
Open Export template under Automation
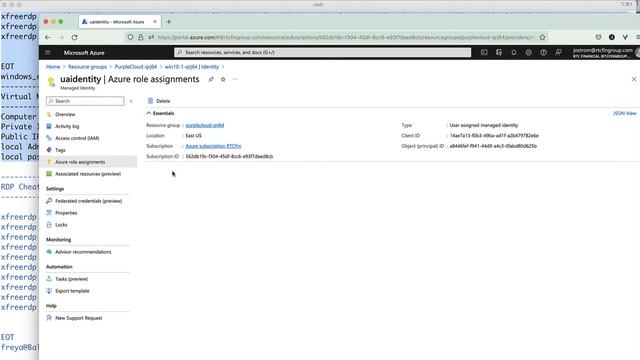tap(72, 291)
